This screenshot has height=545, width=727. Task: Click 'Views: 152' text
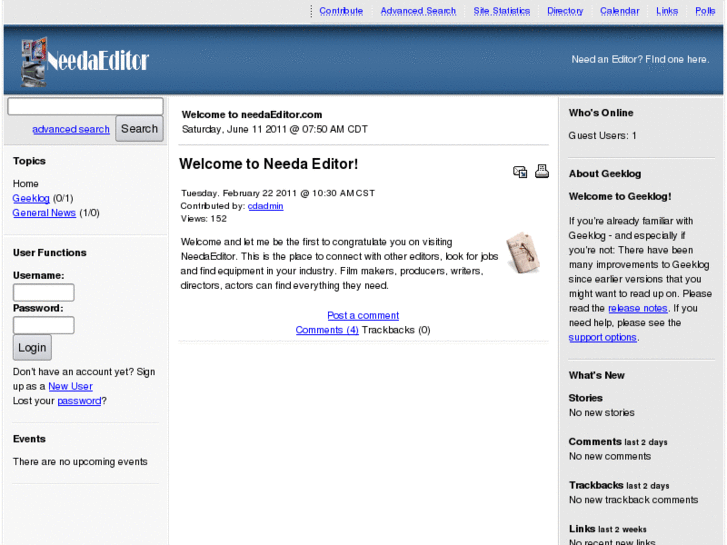(x=204, y=218)
